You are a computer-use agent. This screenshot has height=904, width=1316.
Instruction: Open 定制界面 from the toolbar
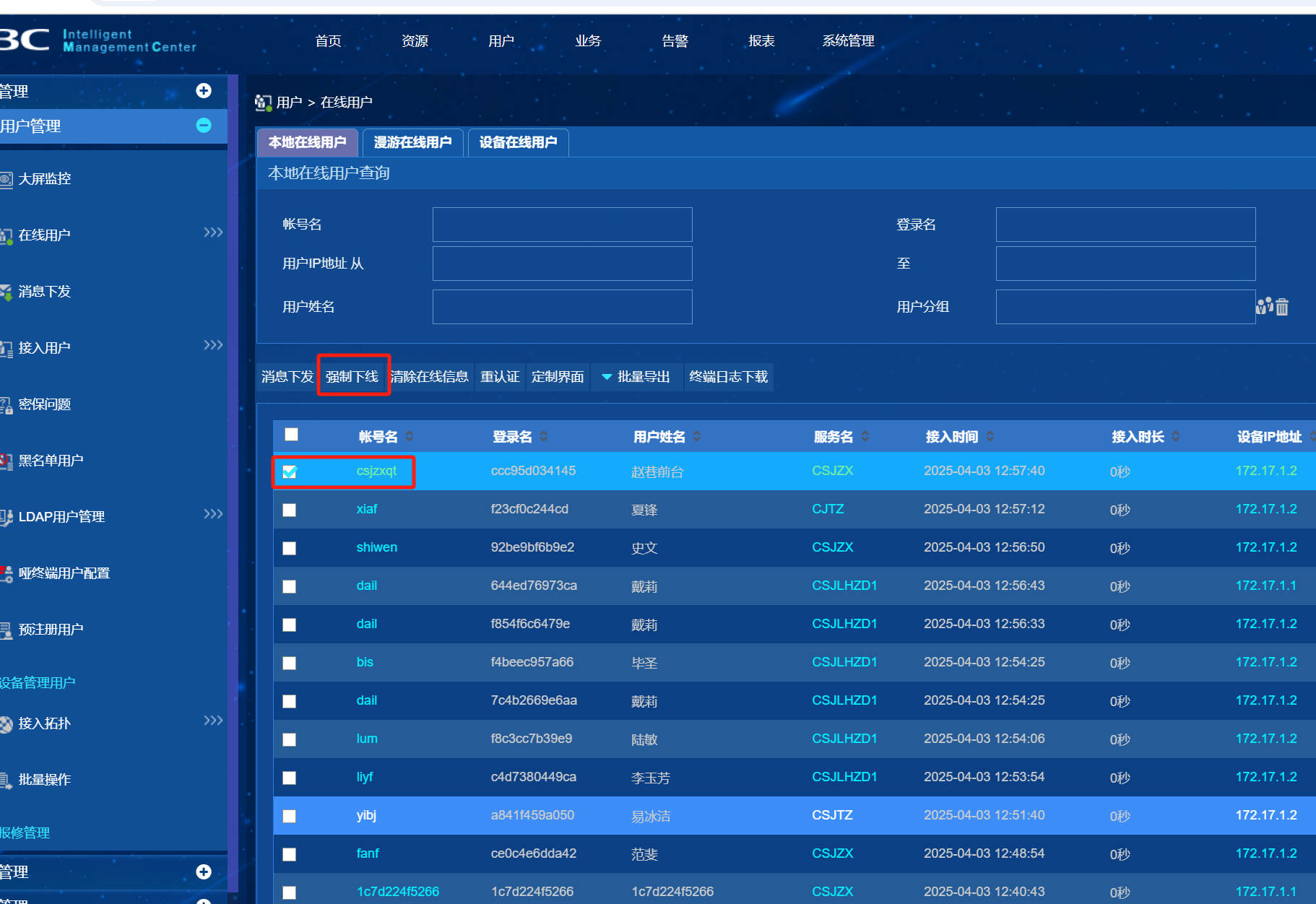558,377
